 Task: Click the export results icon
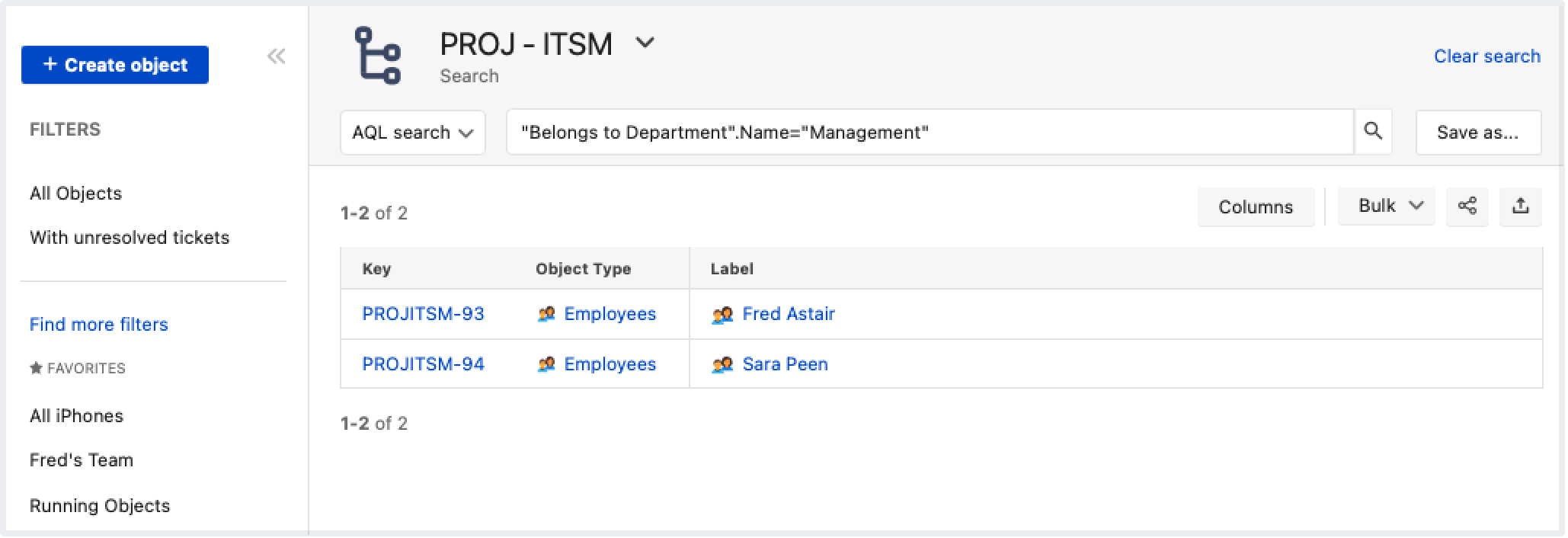tap(1520, 207)
